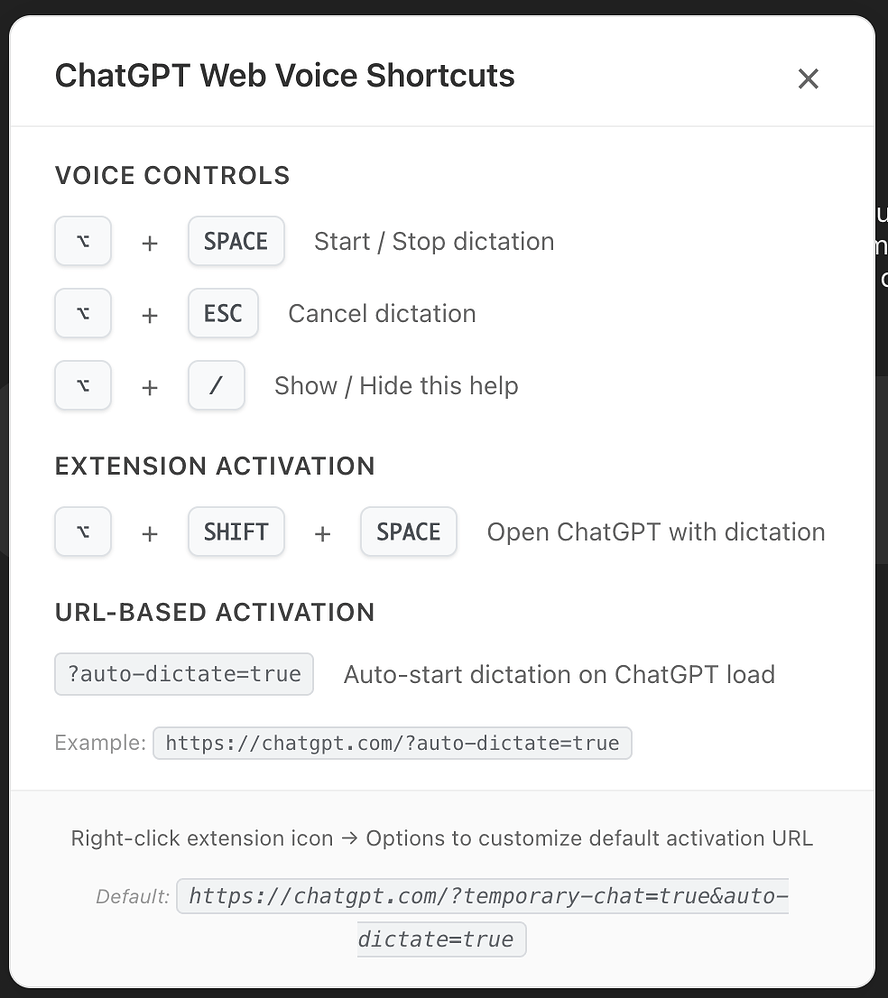Click the Option key icon beside SPACE

83,241
